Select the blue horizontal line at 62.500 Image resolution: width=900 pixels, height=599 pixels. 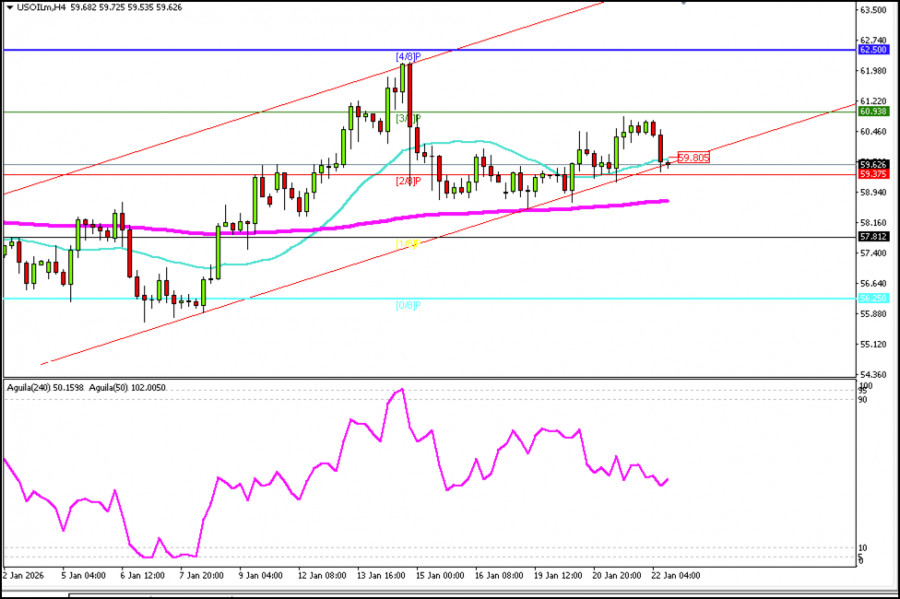coord(429,50)
